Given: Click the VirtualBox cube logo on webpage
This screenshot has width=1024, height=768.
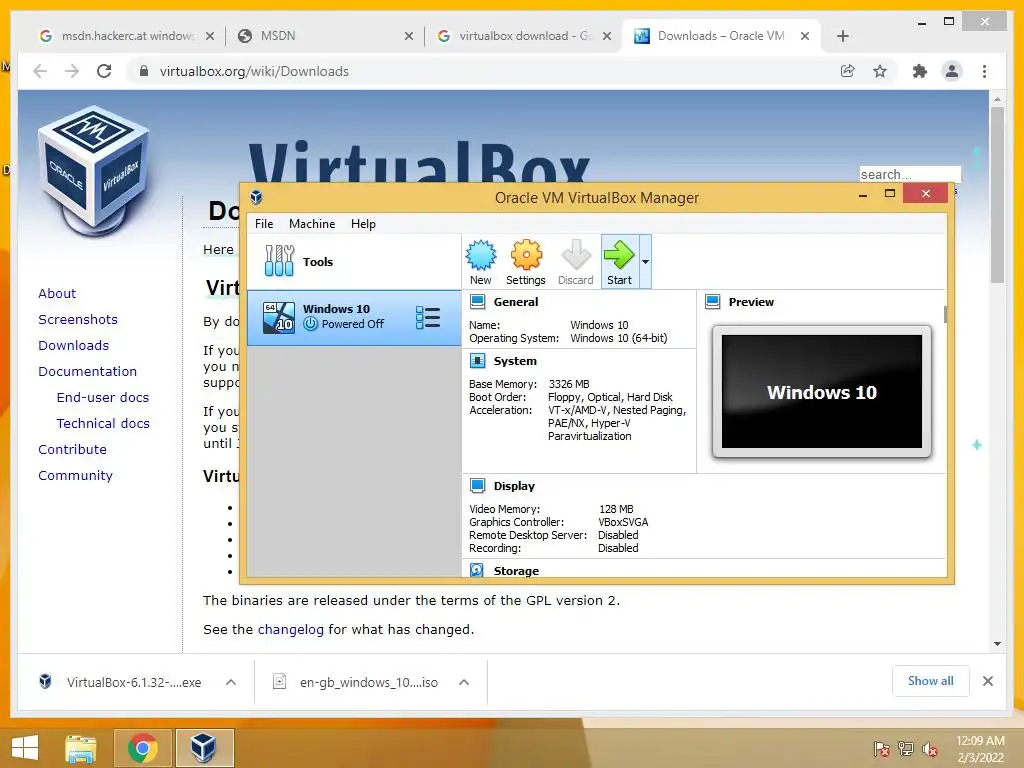Looking at the screenshot, I should click(94, 171).
